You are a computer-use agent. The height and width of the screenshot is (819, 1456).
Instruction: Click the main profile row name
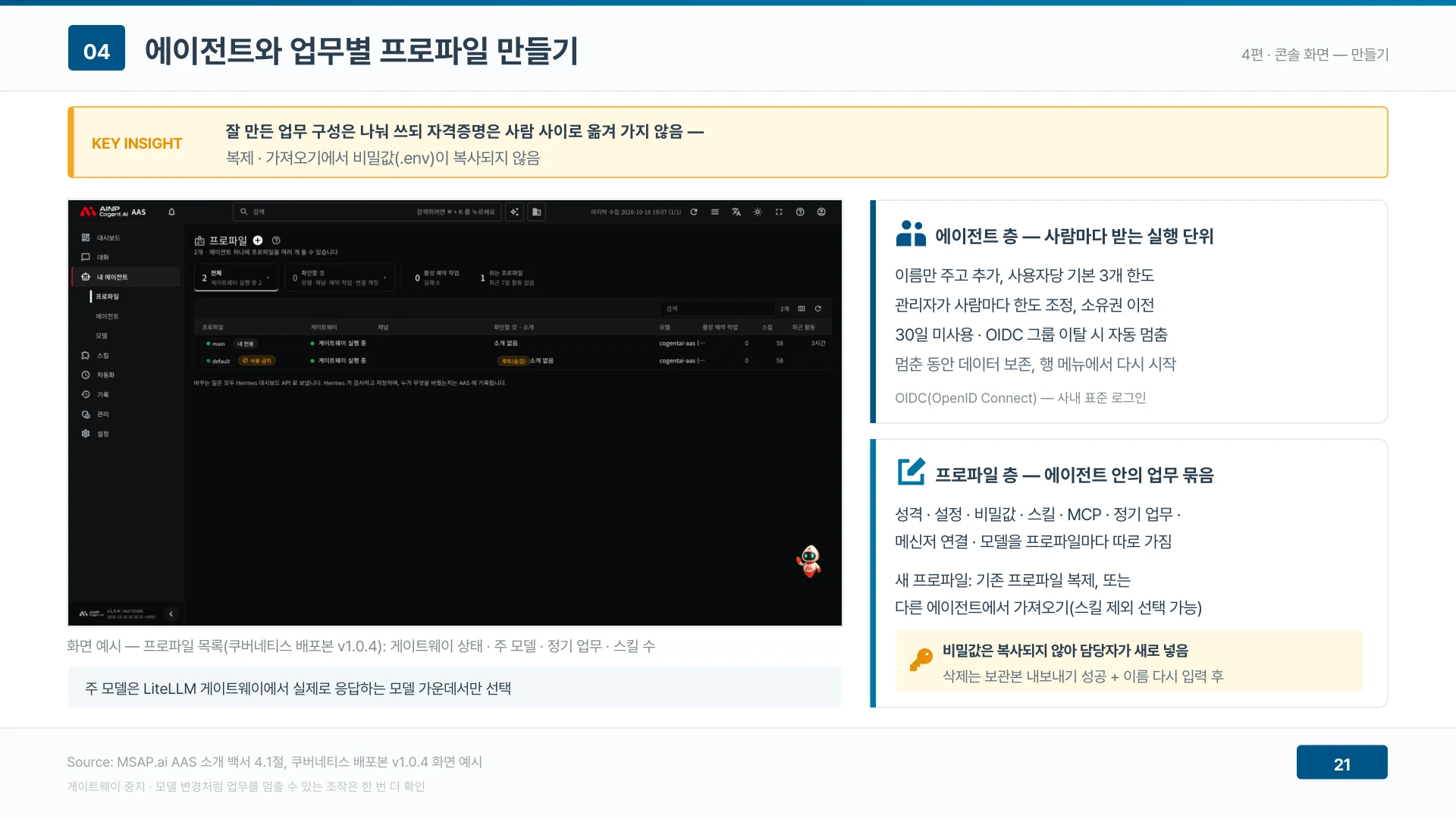(x=218, y=344)
